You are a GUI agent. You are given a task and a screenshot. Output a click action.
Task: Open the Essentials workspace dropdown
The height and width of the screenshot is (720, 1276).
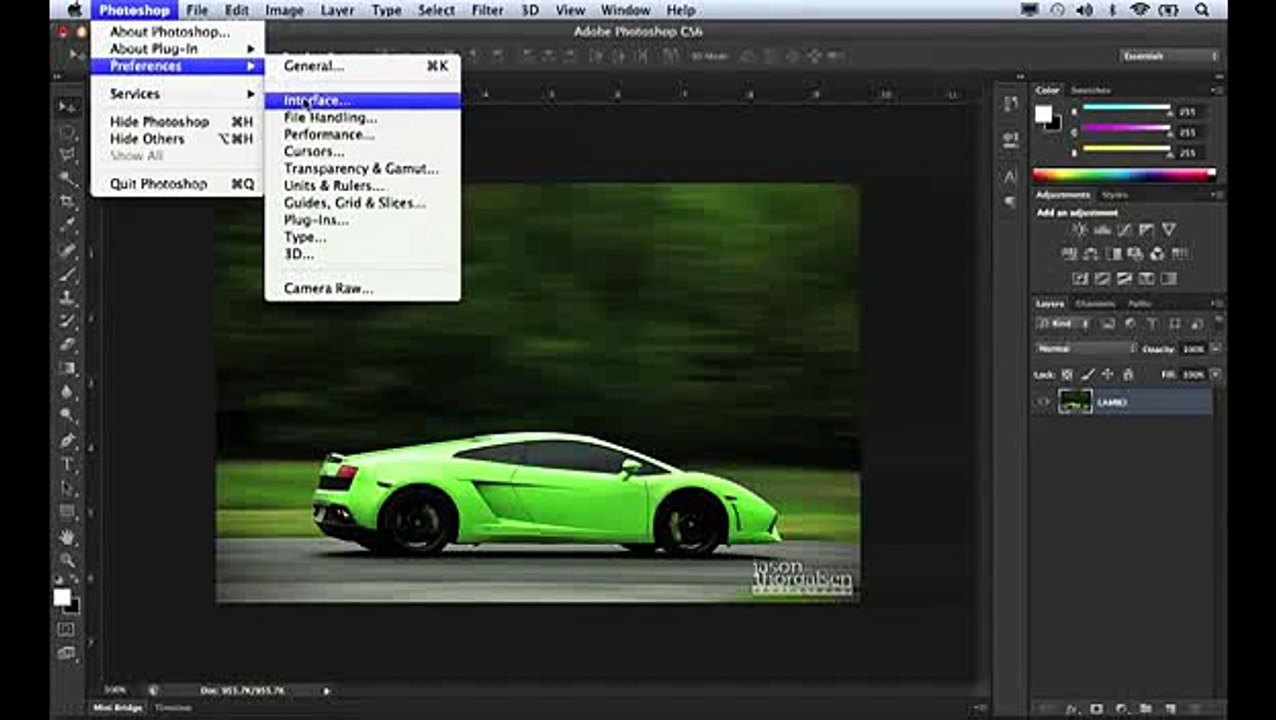[x=1169, y=56]
